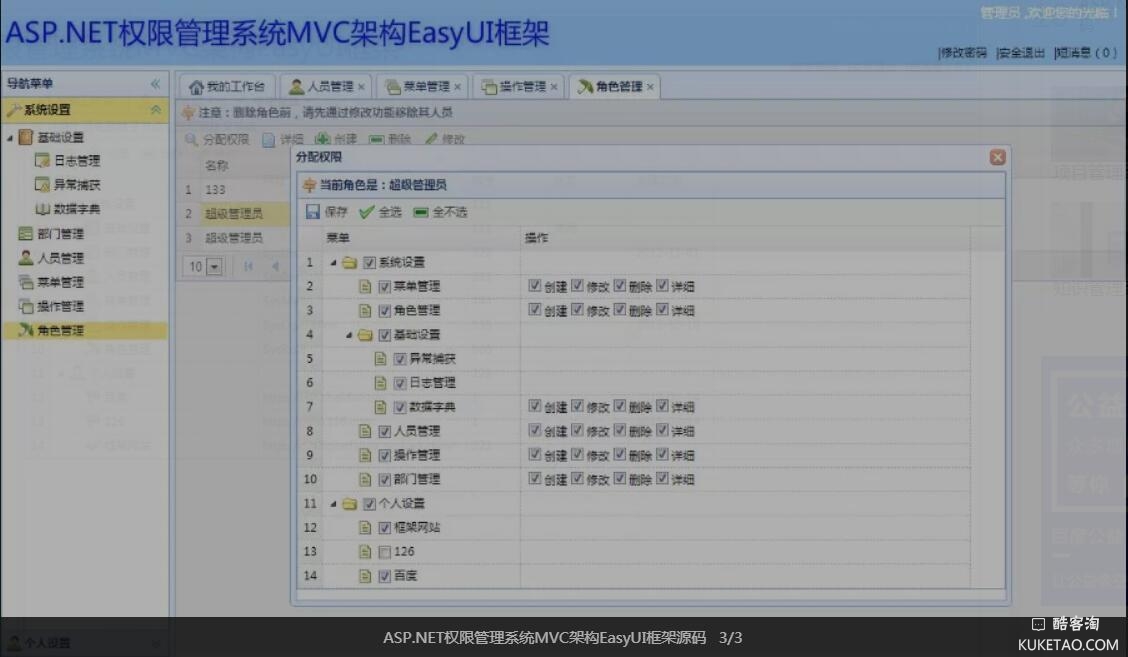
Task: Close the 分配权限 dialog with the red X
Action: pyautogui.click(x=997, y=157)
